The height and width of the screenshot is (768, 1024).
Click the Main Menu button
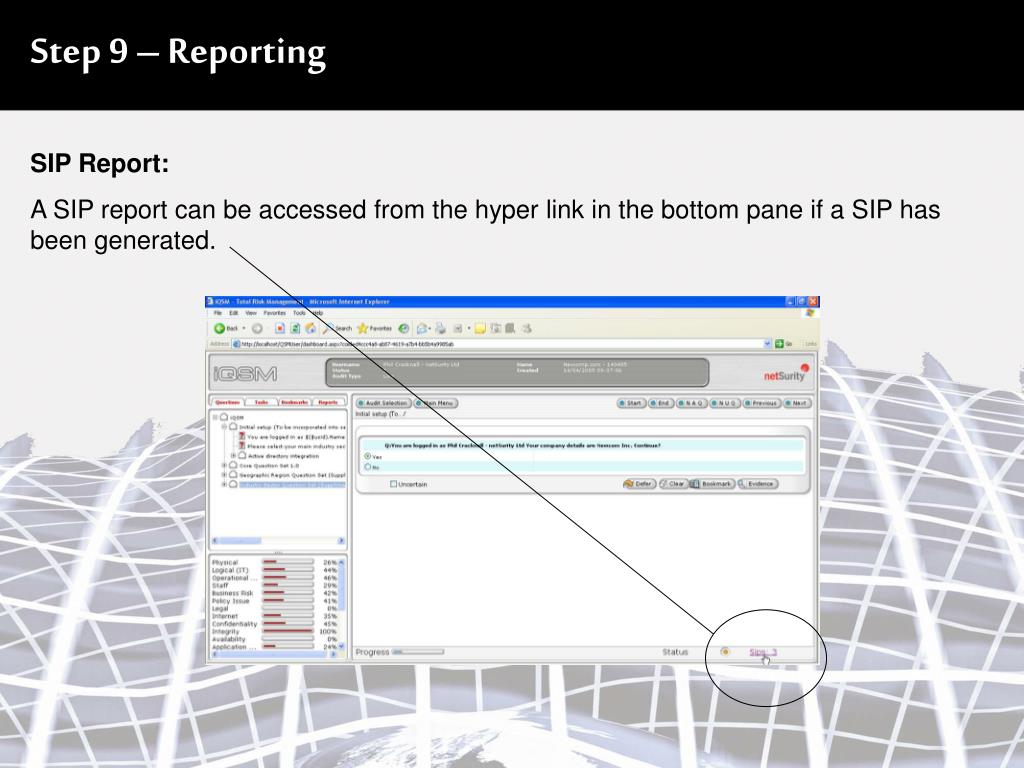pyautogui.click(x=436, y=403)
